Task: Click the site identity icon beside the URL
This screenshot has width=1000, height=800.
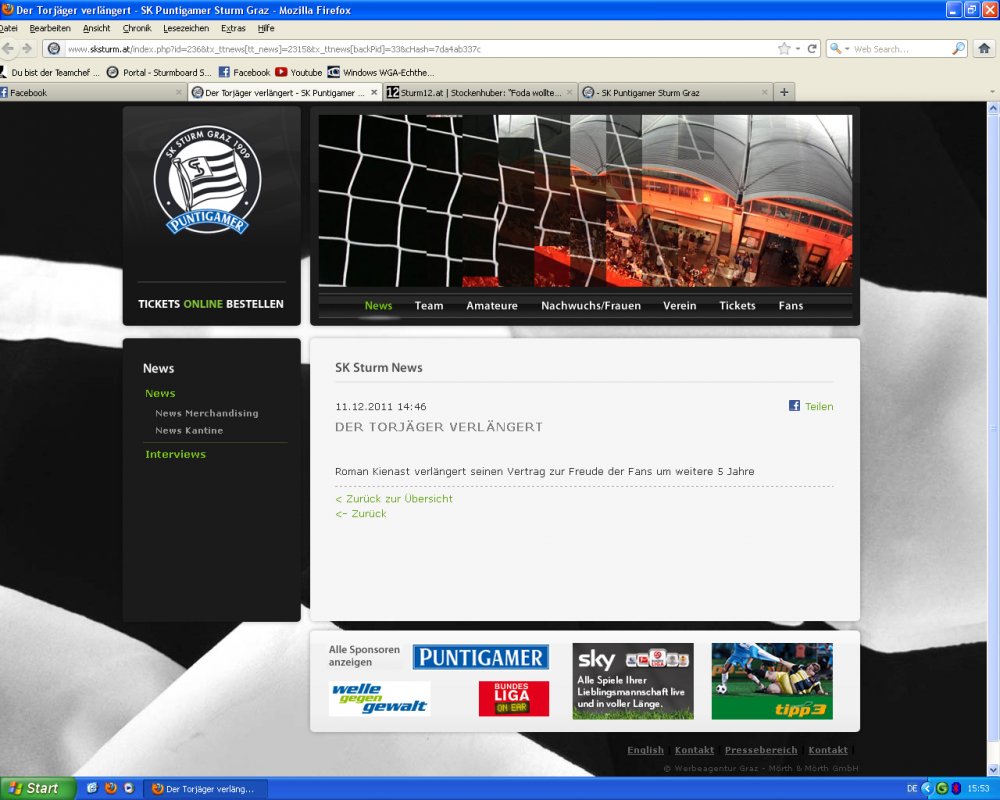Action: click(x=54, y=48)
